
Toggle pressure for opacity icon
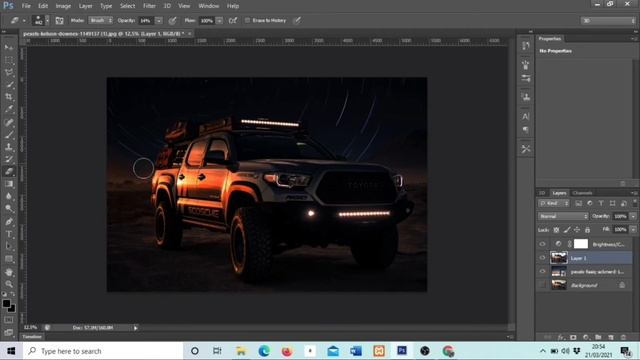[173, 20]
